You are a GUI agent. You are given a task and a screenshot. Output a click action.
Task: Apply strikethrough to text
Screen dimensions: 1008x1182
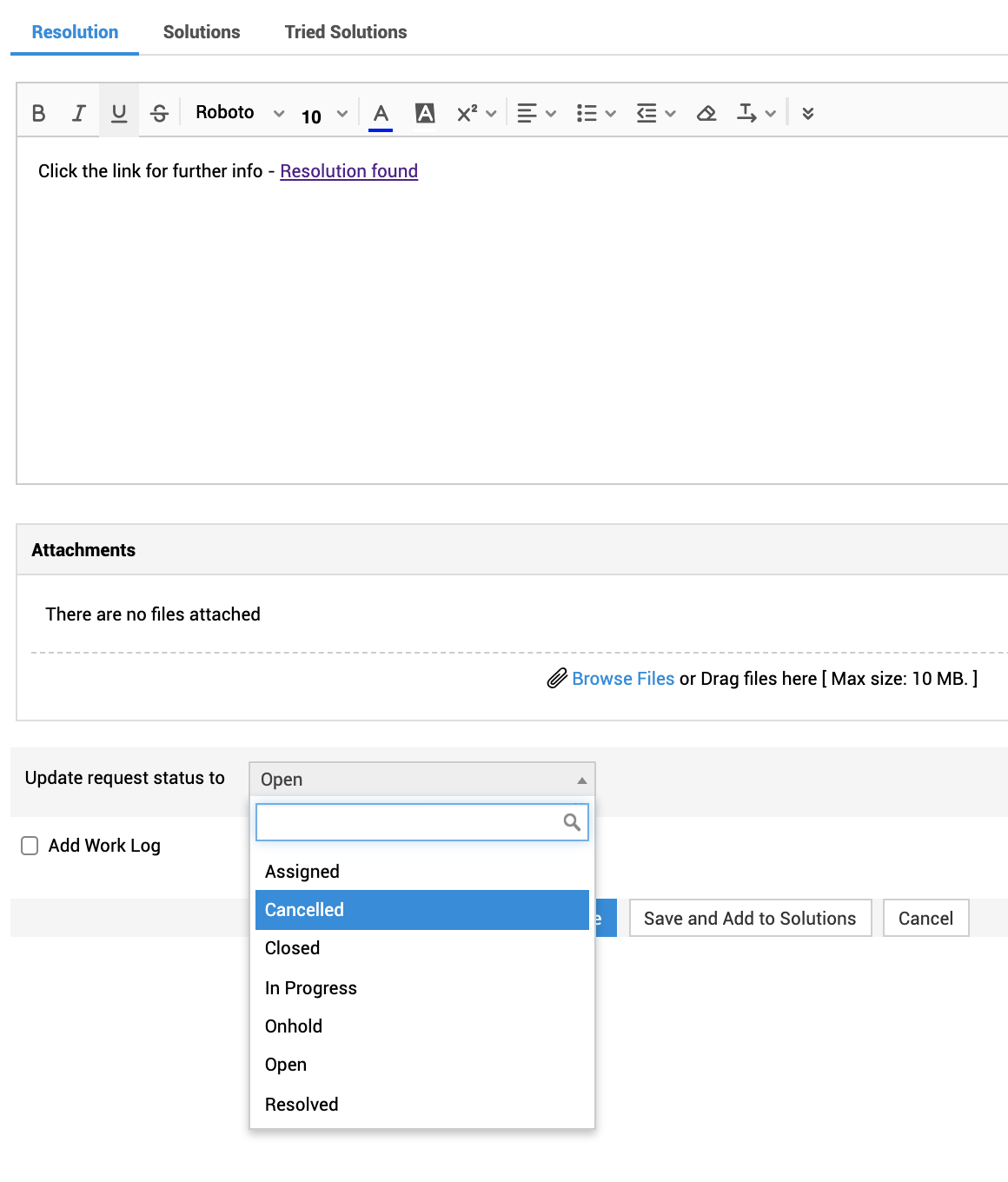click(x=159, y=113)
